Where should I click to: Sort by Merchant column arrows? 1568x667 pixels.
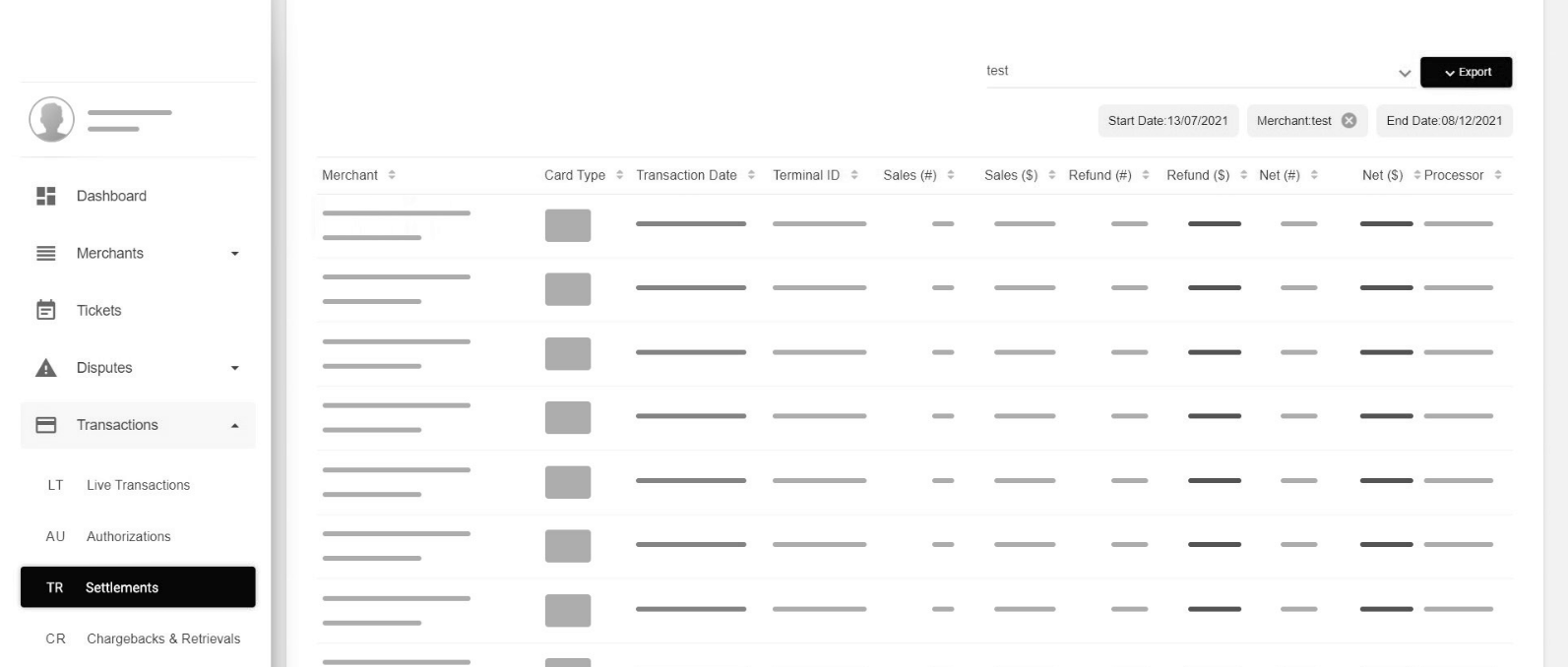click(x=392, y=175)
